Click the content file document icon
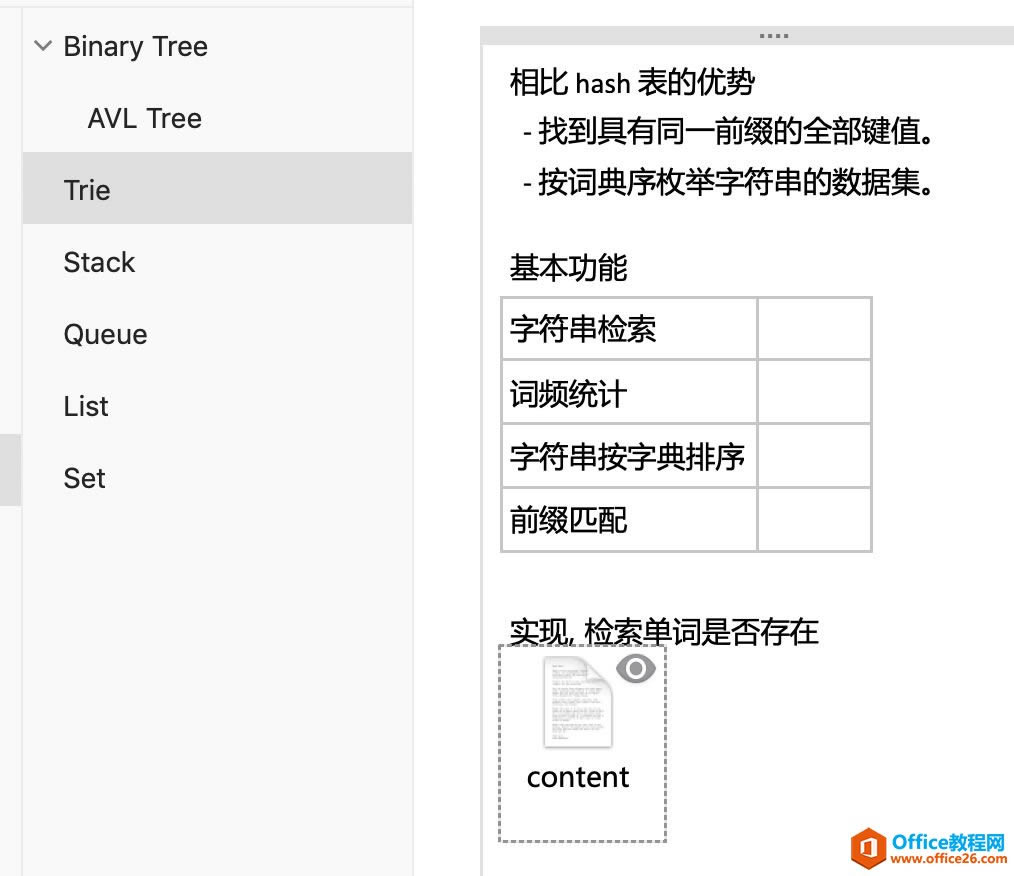 (x=577, y=702)
